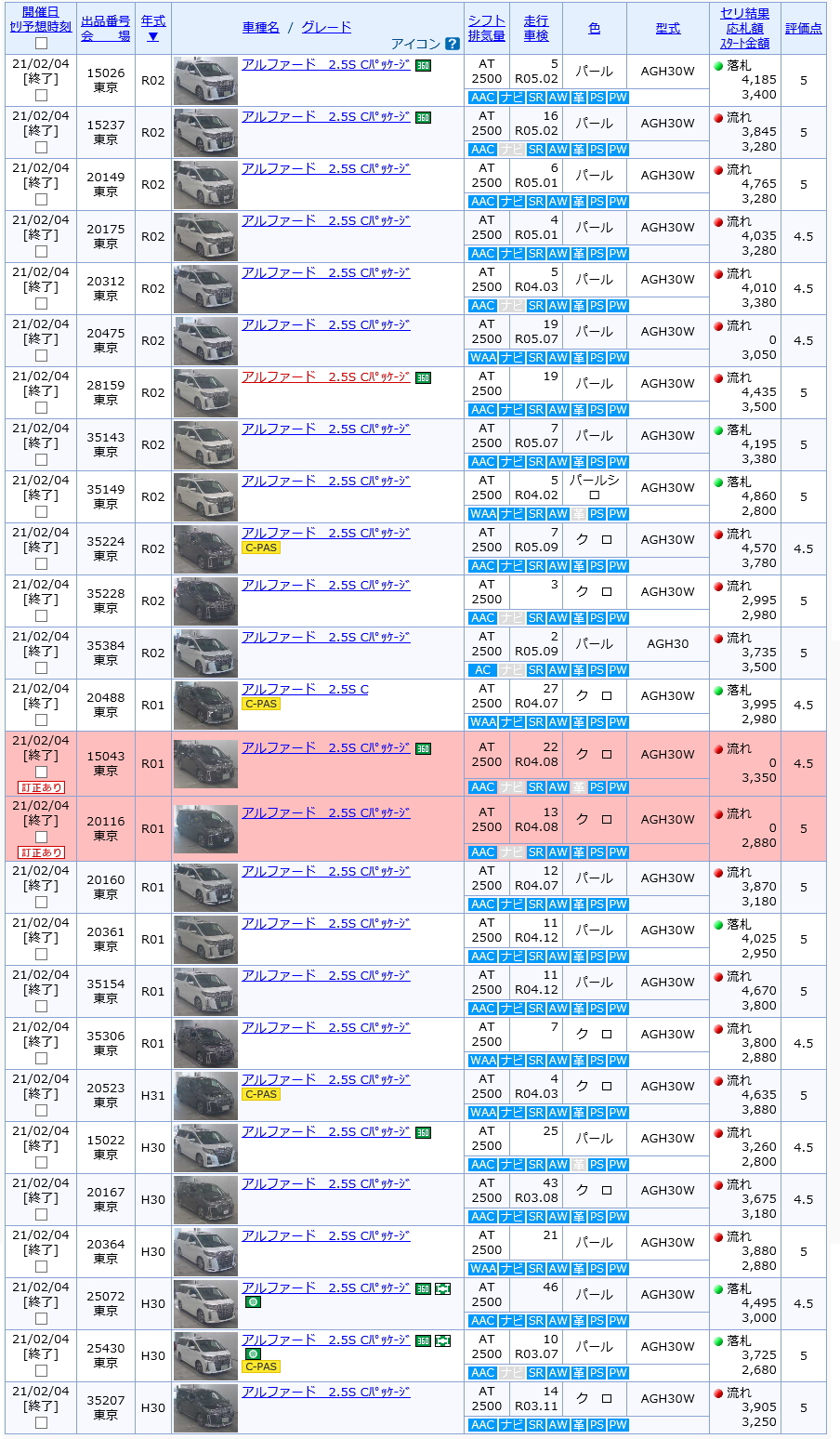
Task: Sort by the 車種名 column header
Action: pos(261,28)
